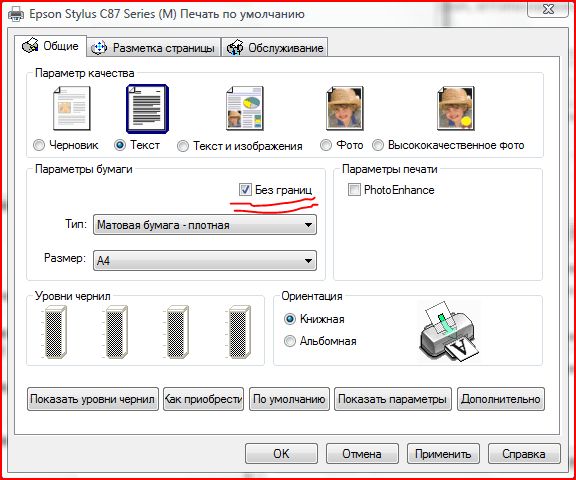Choose Книжная orientation radio button
The width and height of the screenshot is (576, 480).
coord(290,319)
